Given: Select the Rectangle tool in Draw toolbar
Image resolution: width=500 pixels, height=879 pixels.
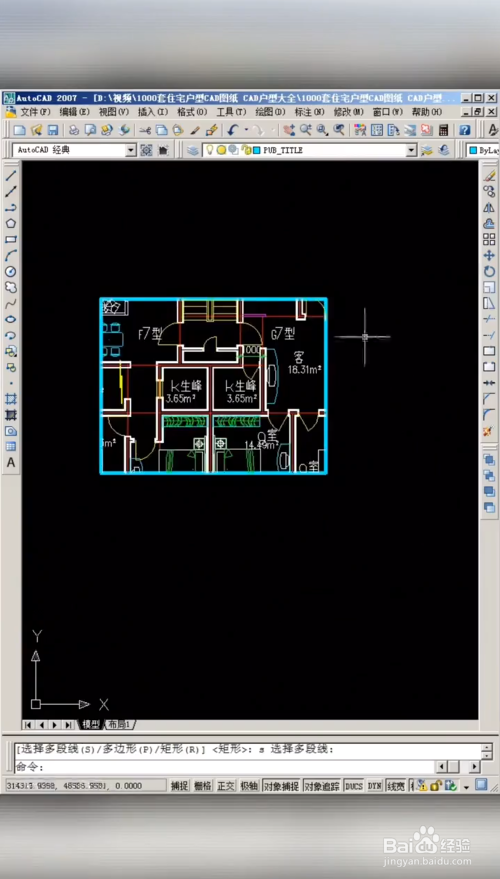Looking at the screenshot, I should click(x=11, y=239).
